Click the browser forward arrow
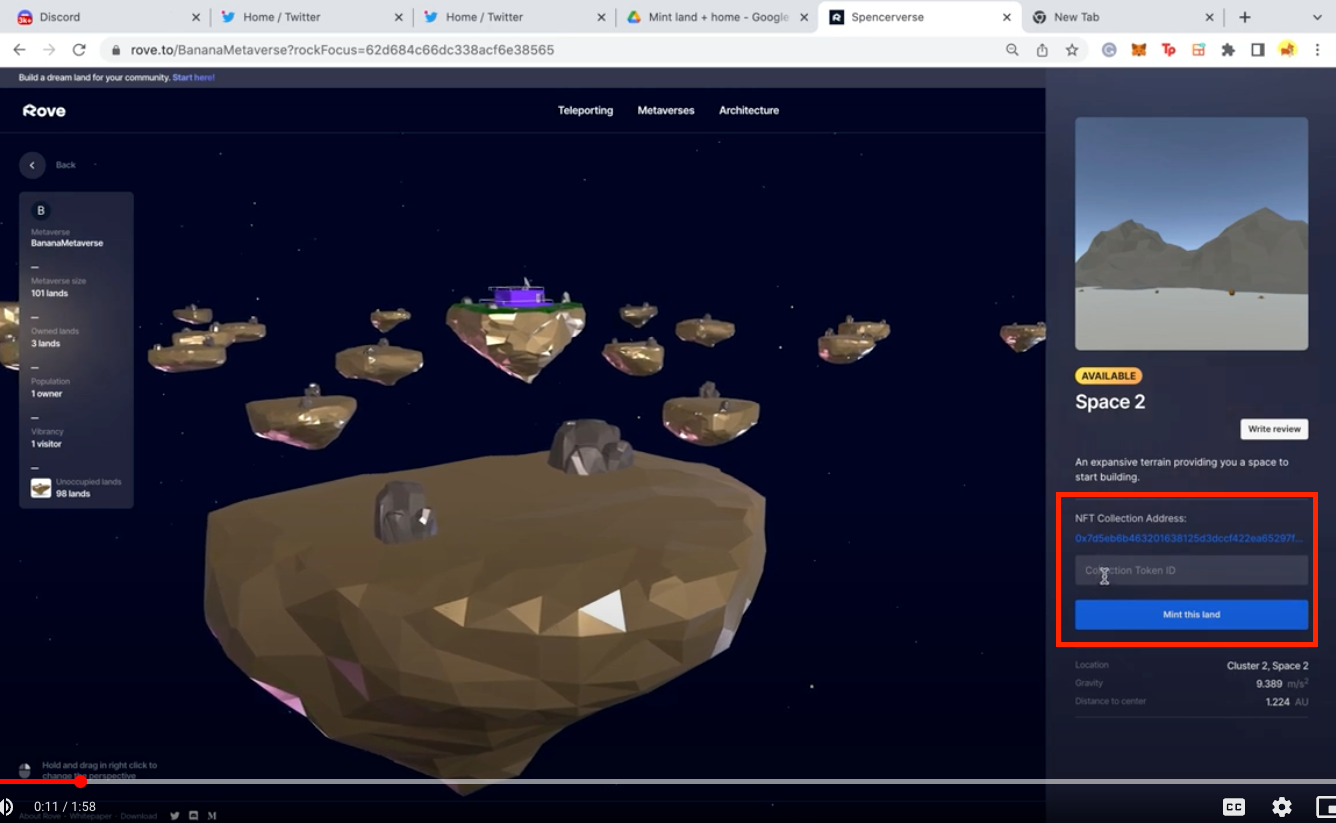This screenshot has width=1336, height=823. (49, 50)
